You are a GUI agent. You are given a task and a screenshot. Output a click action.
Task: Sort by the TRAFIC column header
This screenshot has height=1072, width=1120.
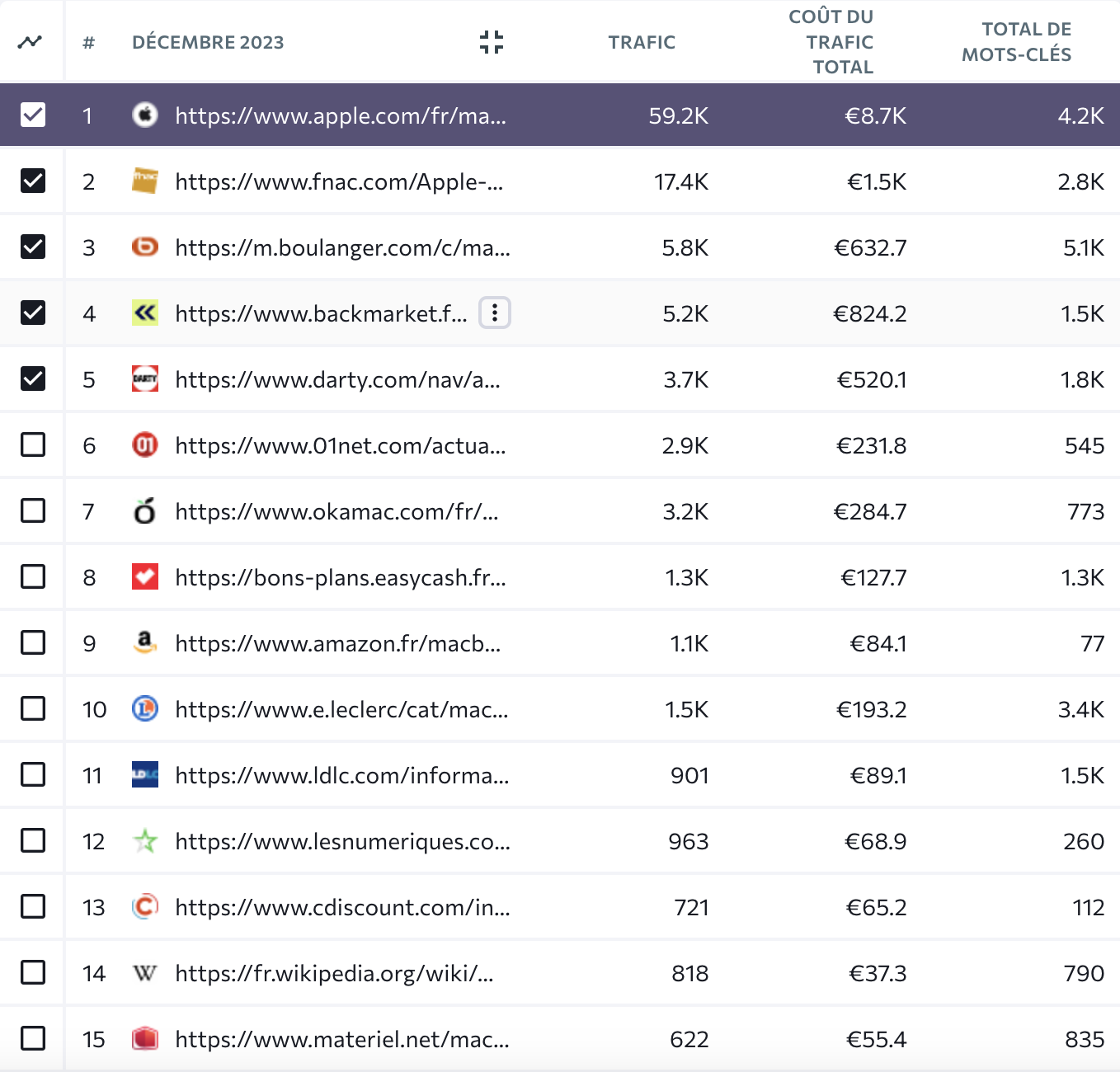pyautogui.click(x=642, y=42)
